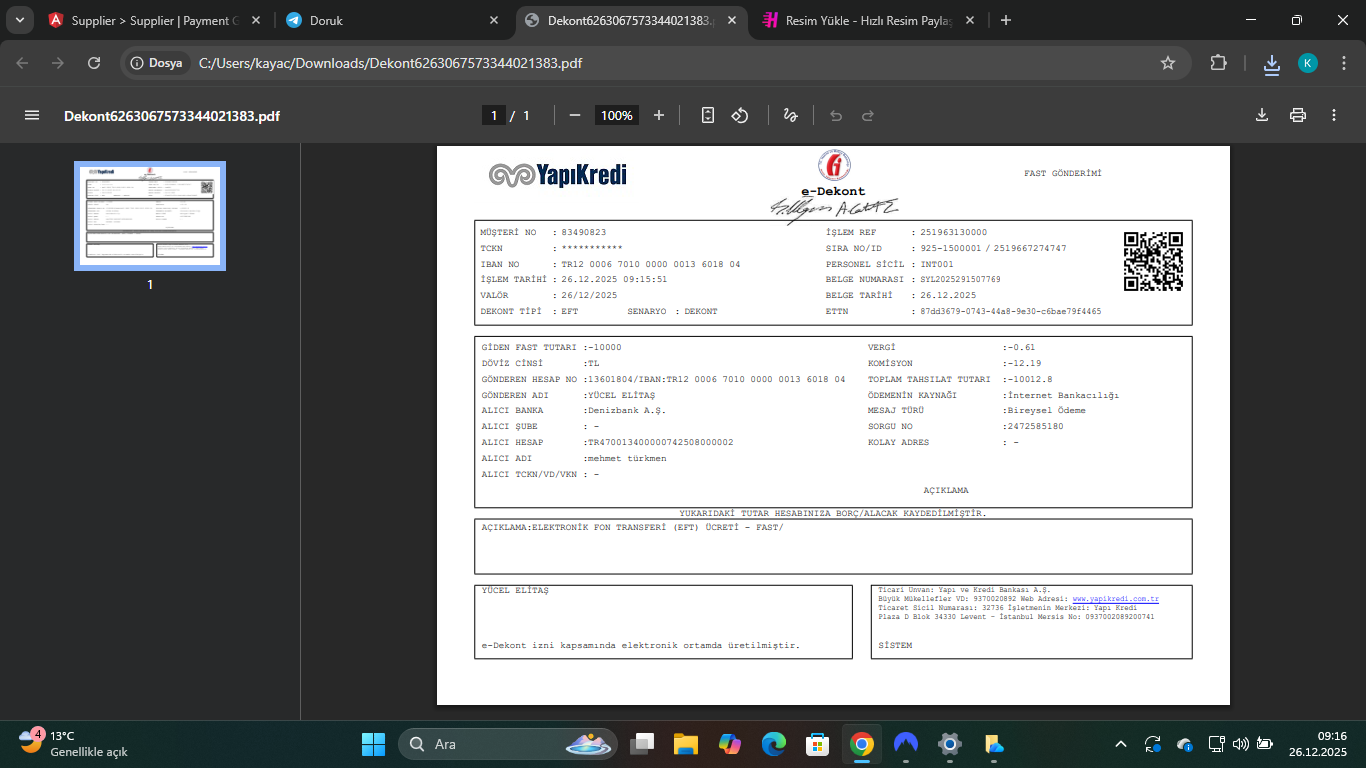Print the PDF document
The image size is (1366, 768).
pos(1298,116)
